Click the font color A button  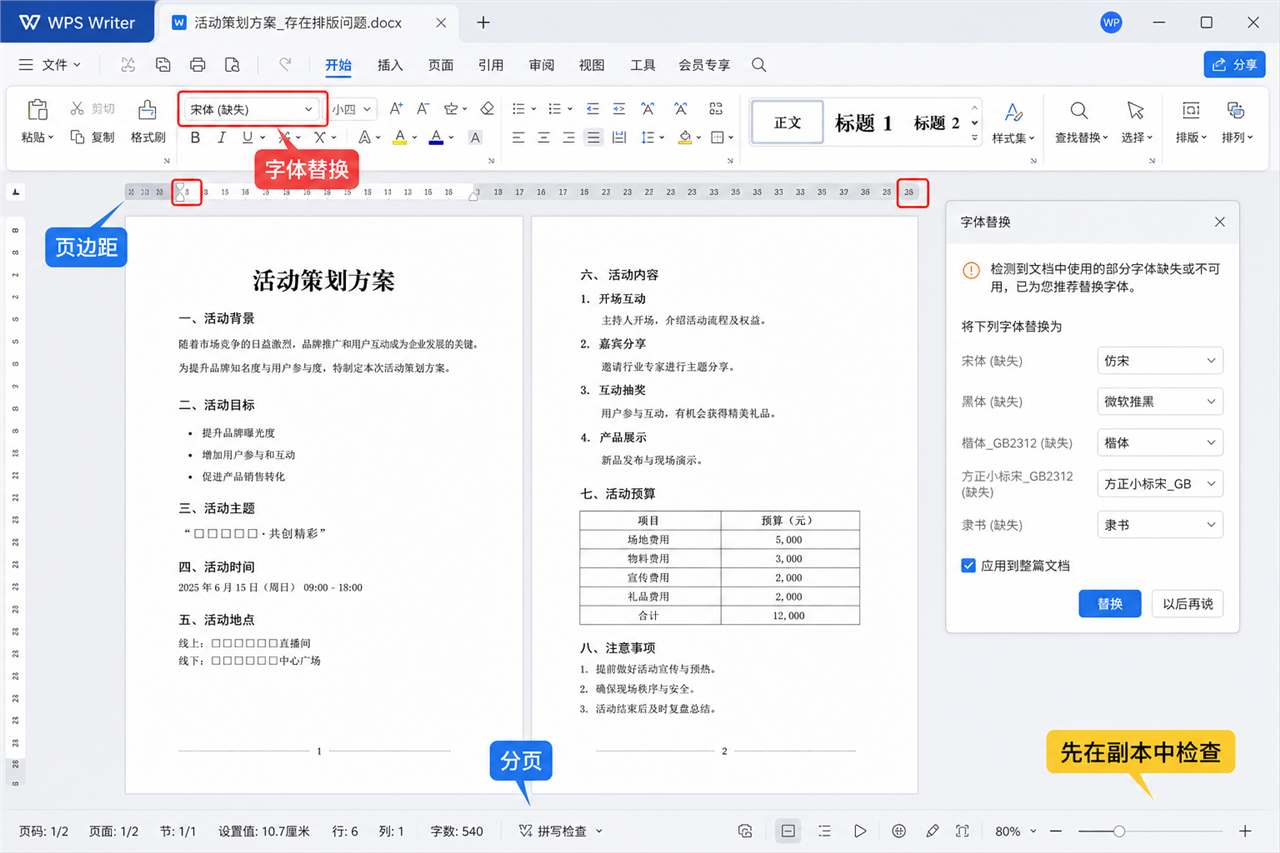pyautogui.click(x=436, y=137)
